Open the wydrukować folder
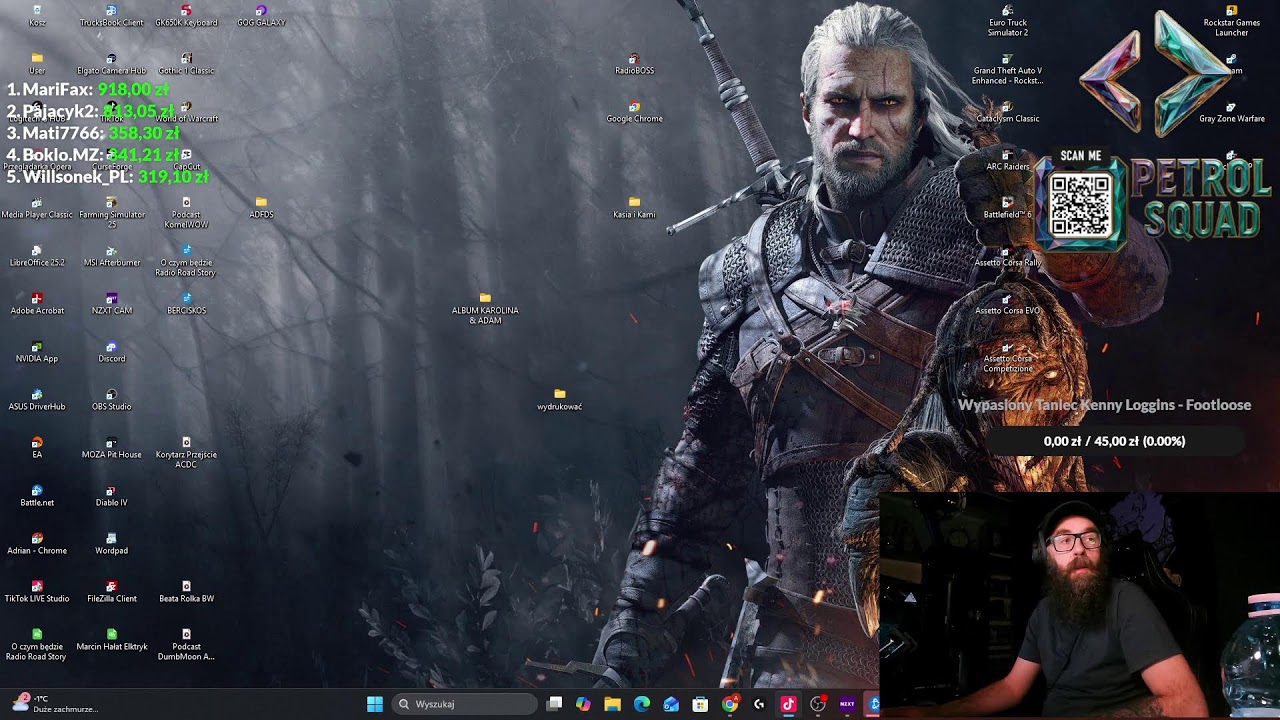The image size is (1280, 720). 559,399
